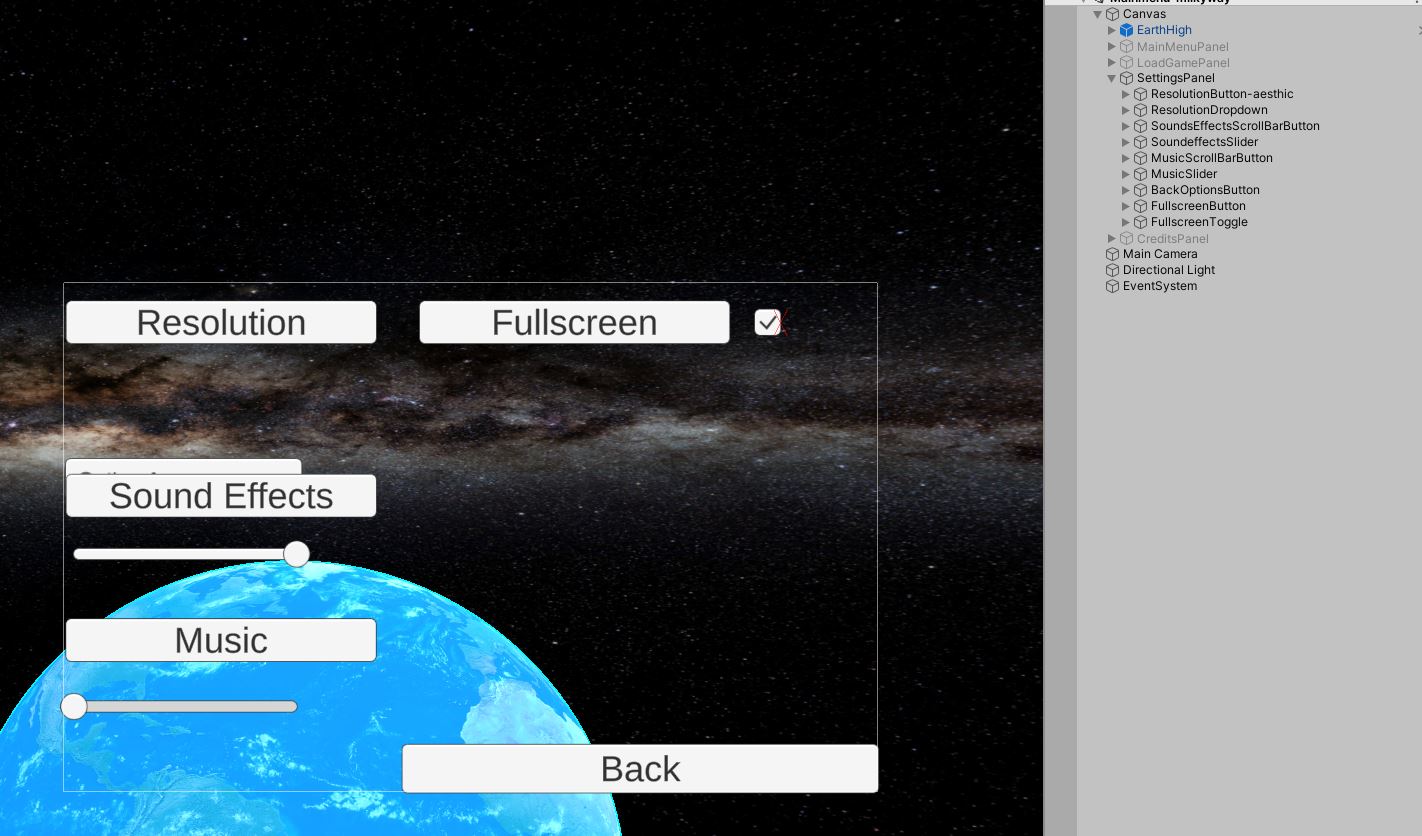Click the Music button

221,640
